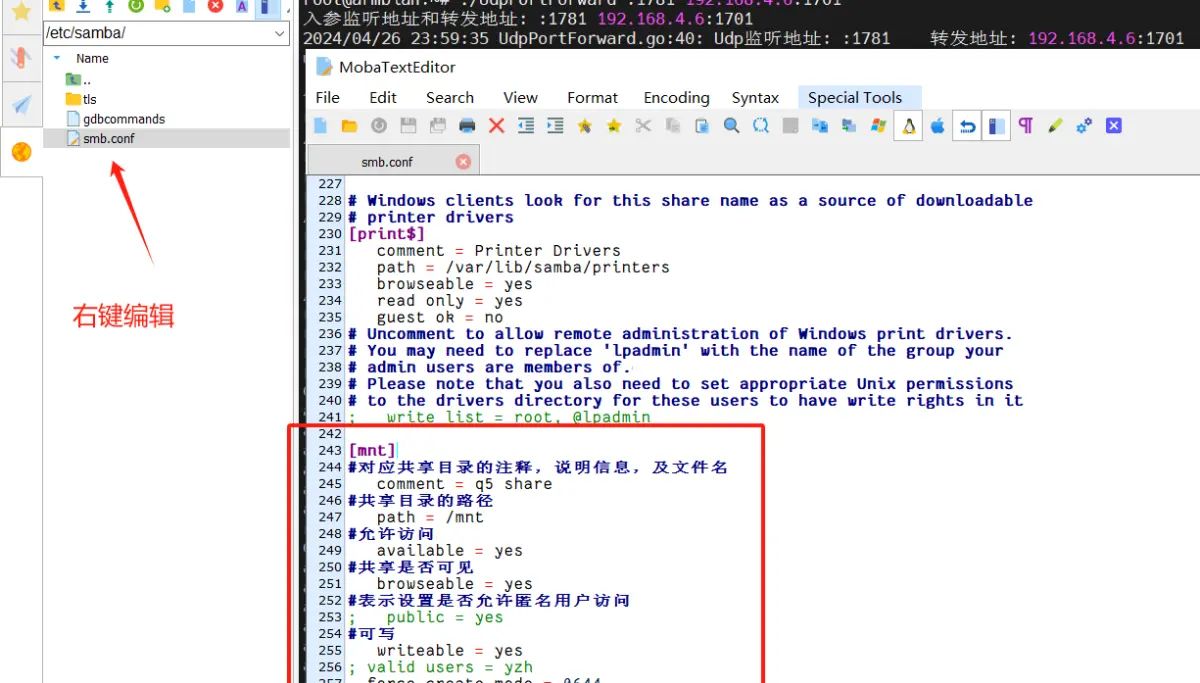Click the scissors Cut icon

coord(643,126)
